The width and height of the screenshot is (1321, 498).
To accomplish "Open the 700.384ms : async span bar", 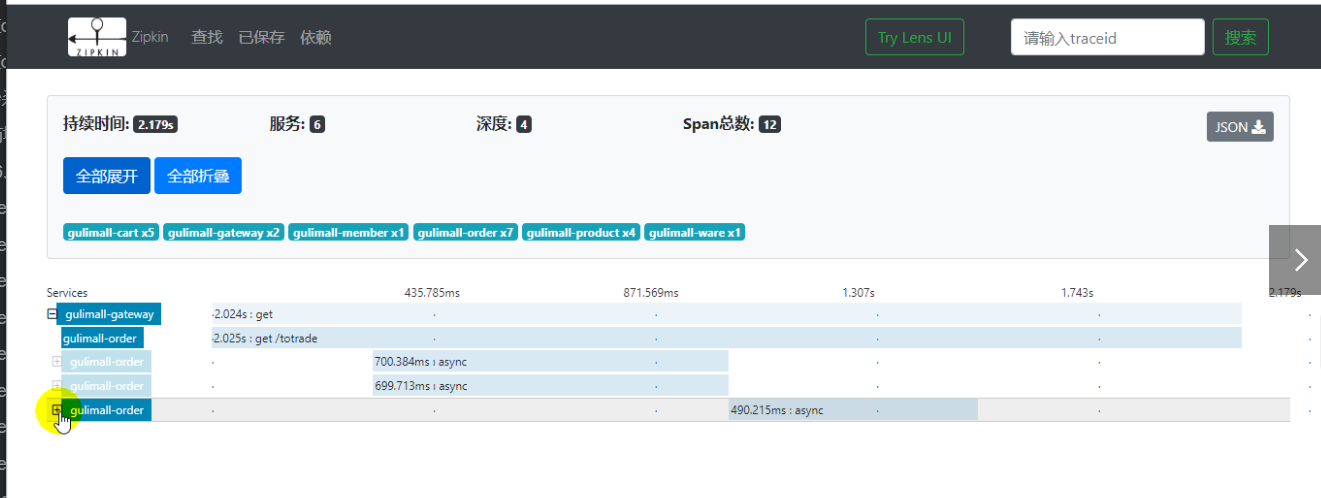I will (551, 362).
